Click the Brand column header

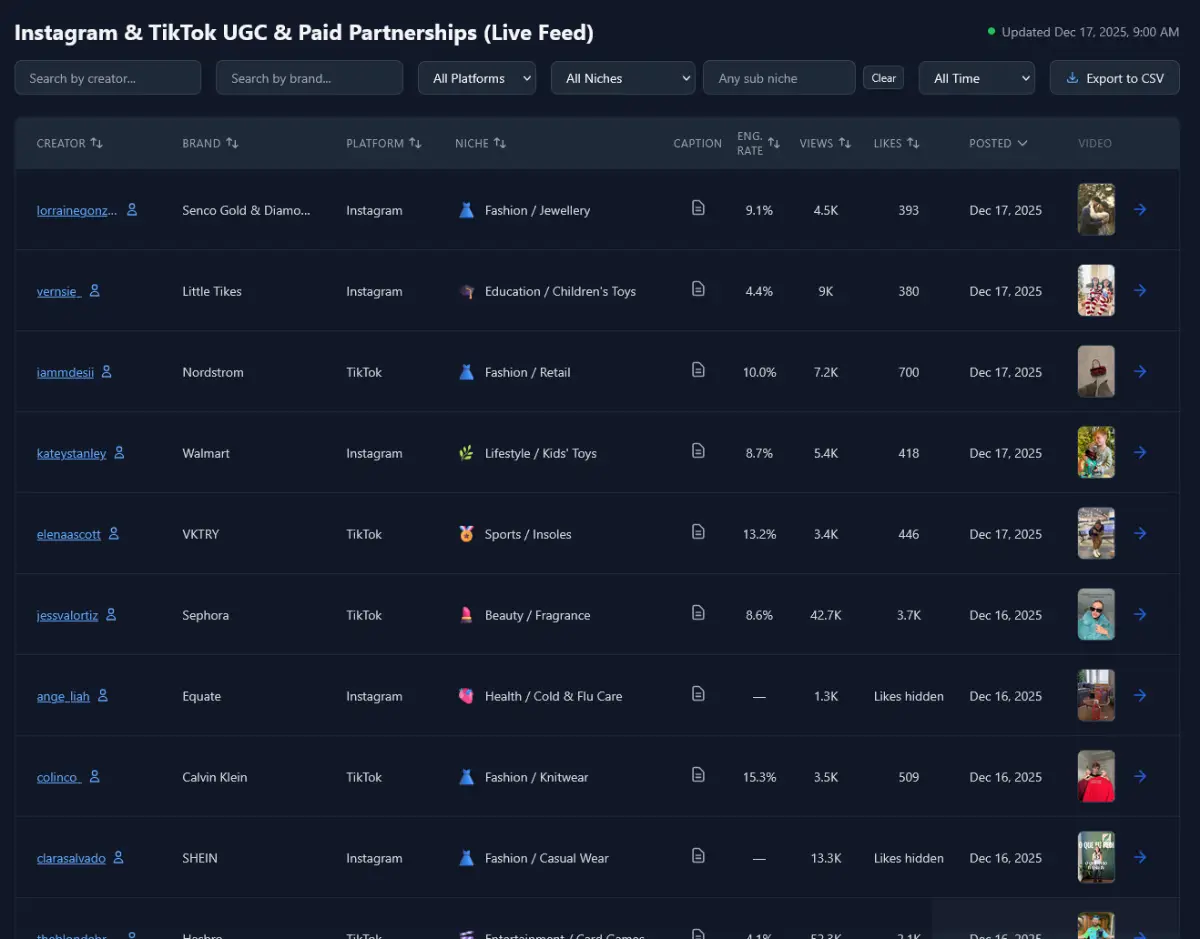point(210,143)
